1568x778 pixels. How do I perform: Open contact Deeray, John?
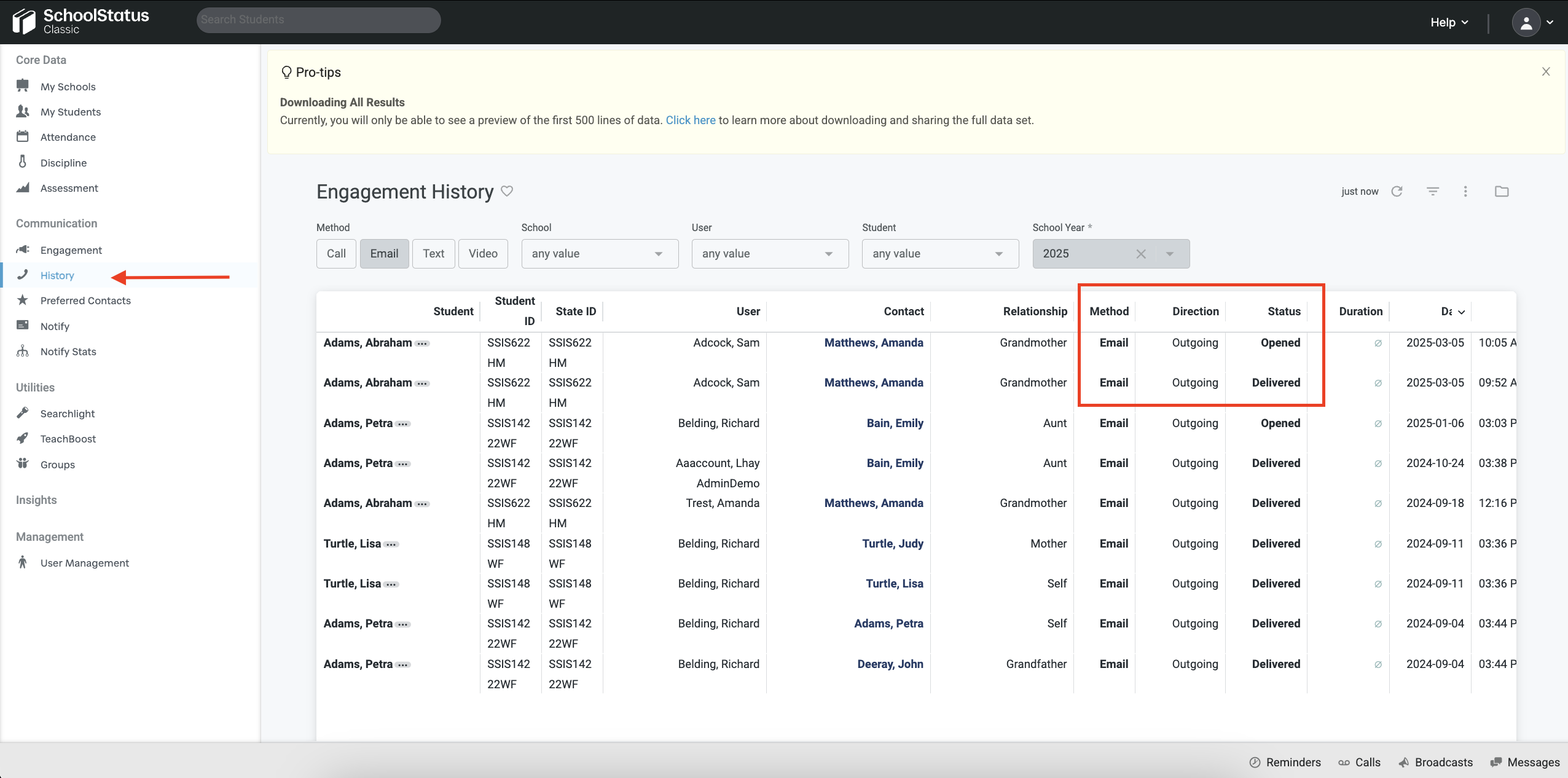point(890,664)
